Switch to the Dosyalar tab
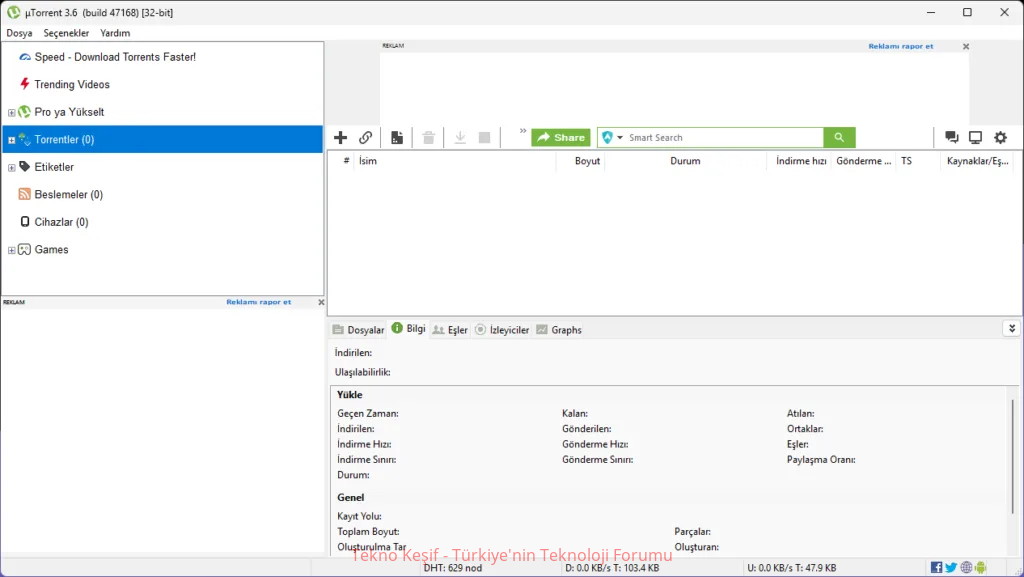 pyautogui.click(x=359, y=330)
